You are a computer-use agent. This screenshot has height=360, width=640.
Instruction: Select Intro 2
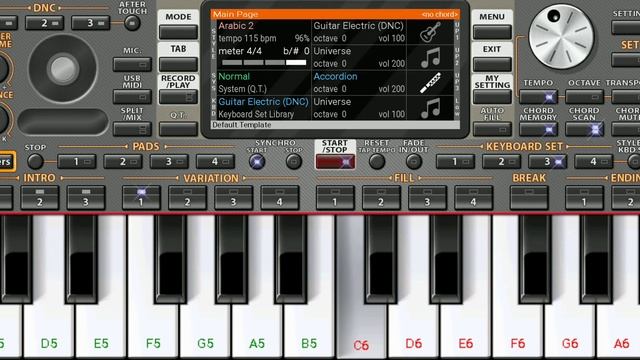pyautogui.click(x=40, y=198)
